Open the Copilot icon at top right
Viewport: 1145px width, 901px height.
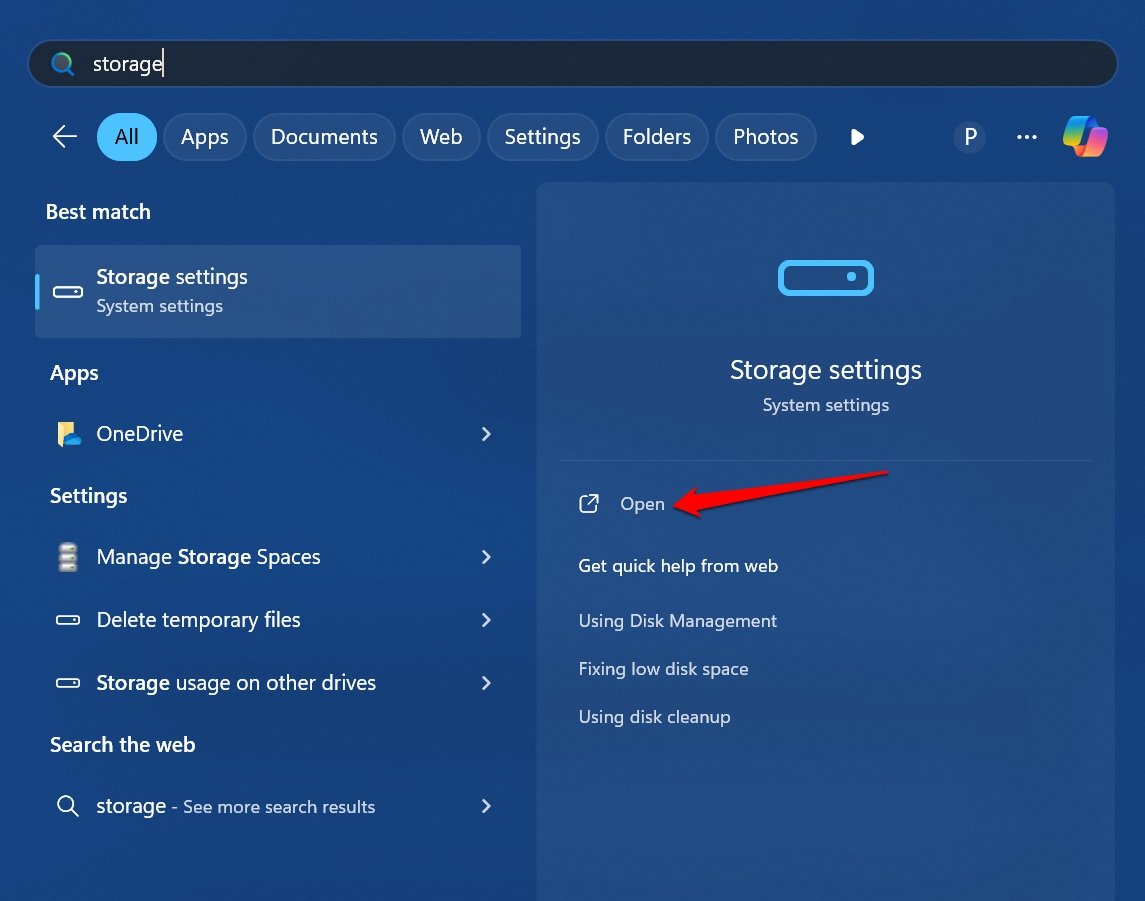[1085, 137]
